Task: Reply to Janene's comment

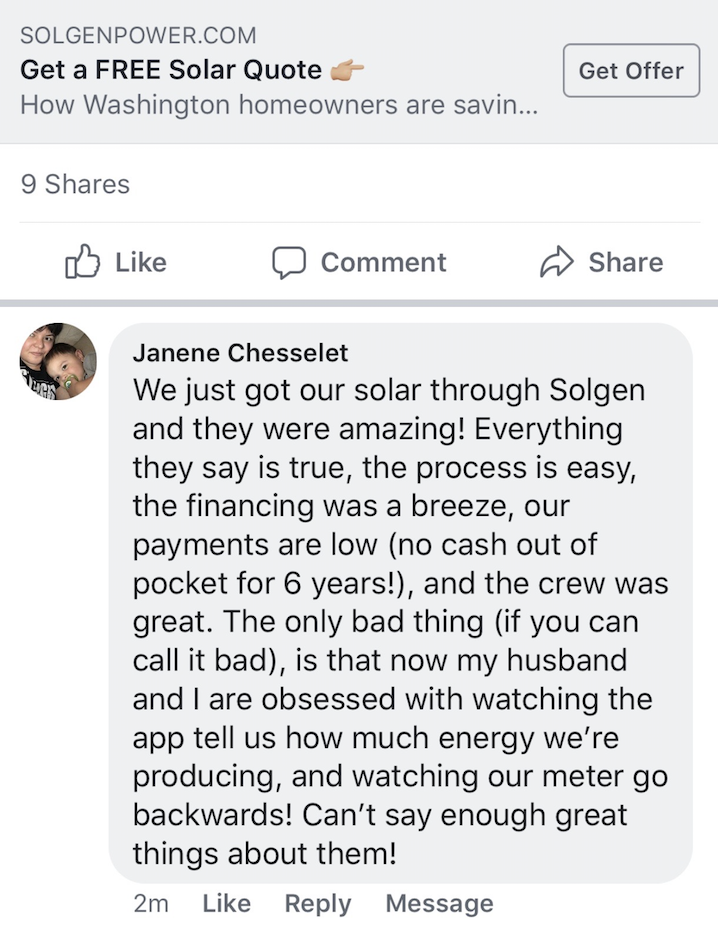Action: click(318, 903)
